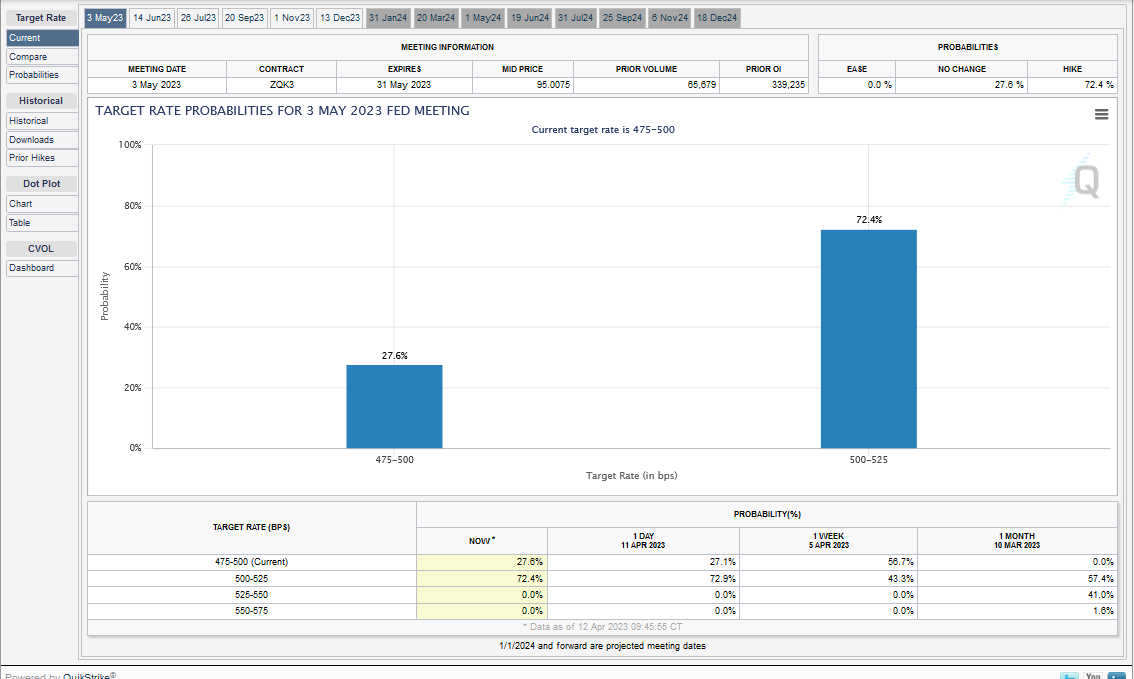Click the chart title for 3 May 2023 Fed meeting
The width and height of the screenshot is (1134, 679).
pos(282,111)
